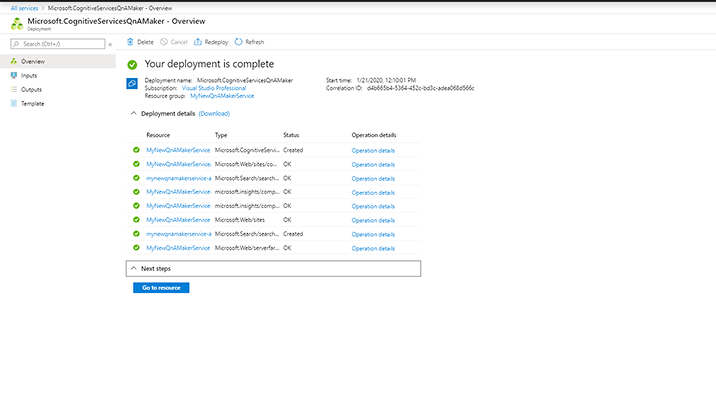716x404 pixels.
Task: Open the Inputs menu item
Action: pos(58,75)
